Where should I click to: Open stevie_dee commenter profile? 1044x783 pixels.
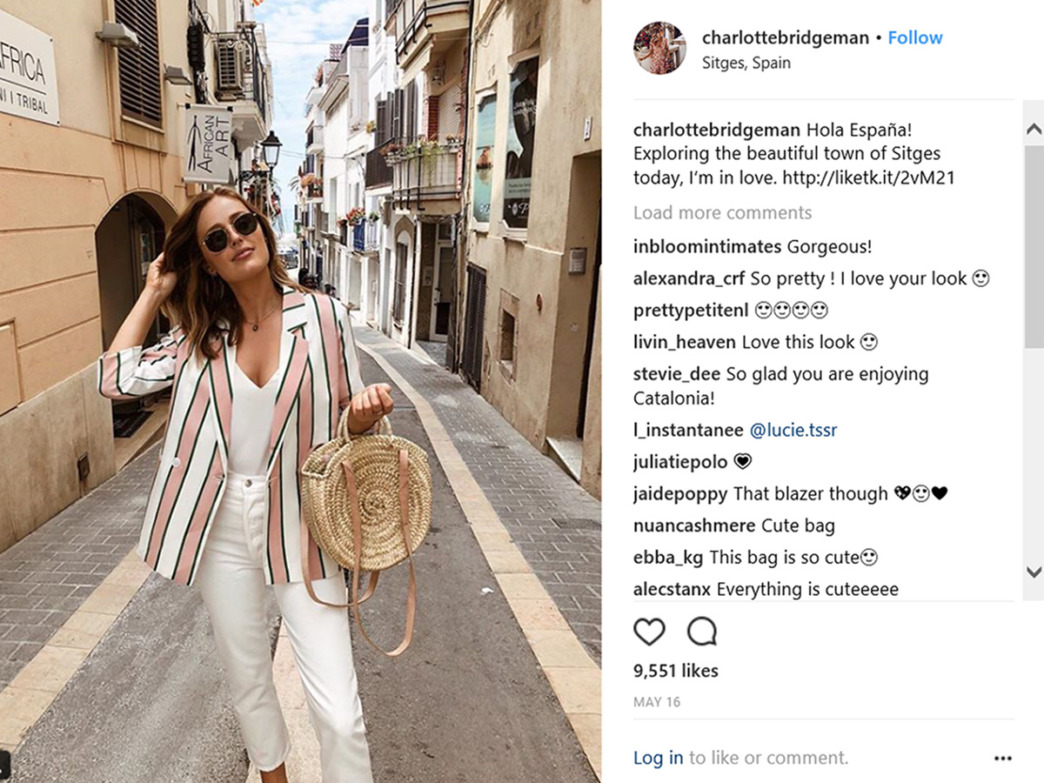(x=676, y=375)
